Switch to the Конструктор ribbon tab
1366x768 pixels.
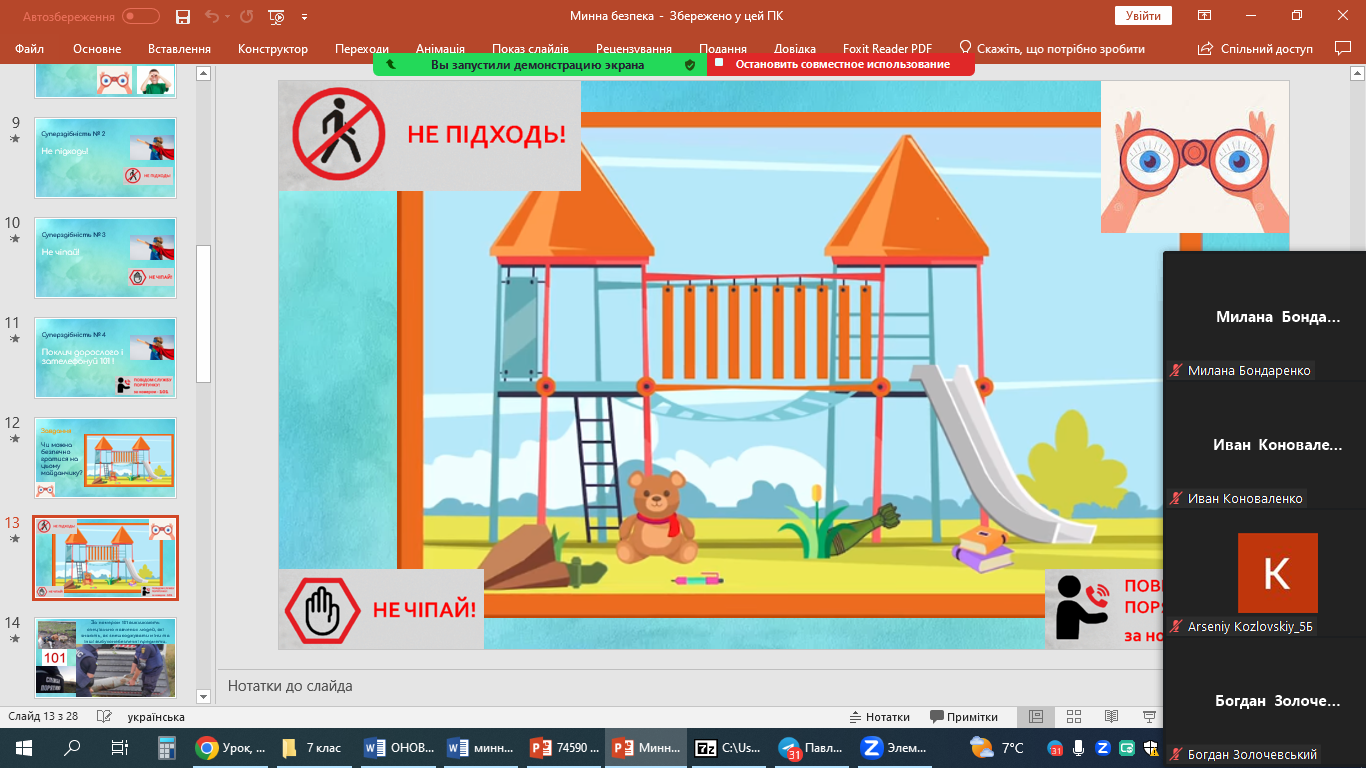pos(273,48)
